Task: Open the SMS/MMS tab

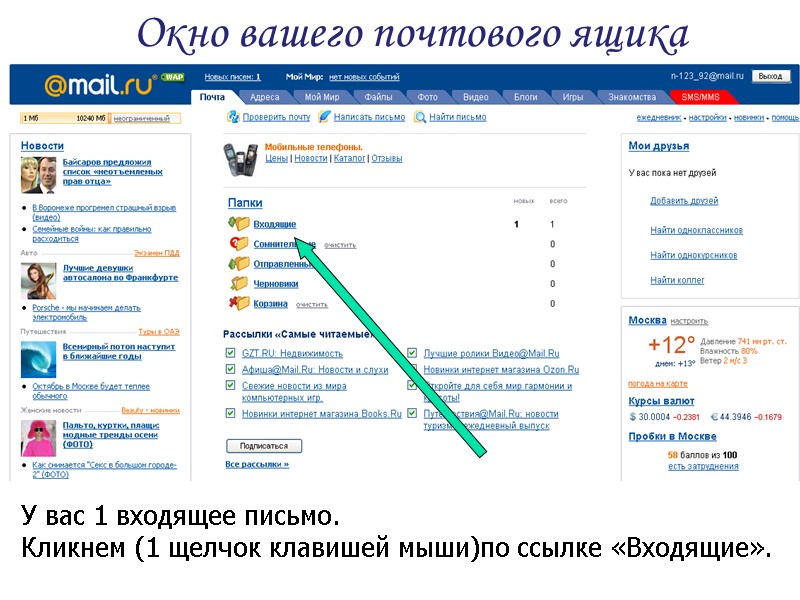Action: tap(700, 97)
